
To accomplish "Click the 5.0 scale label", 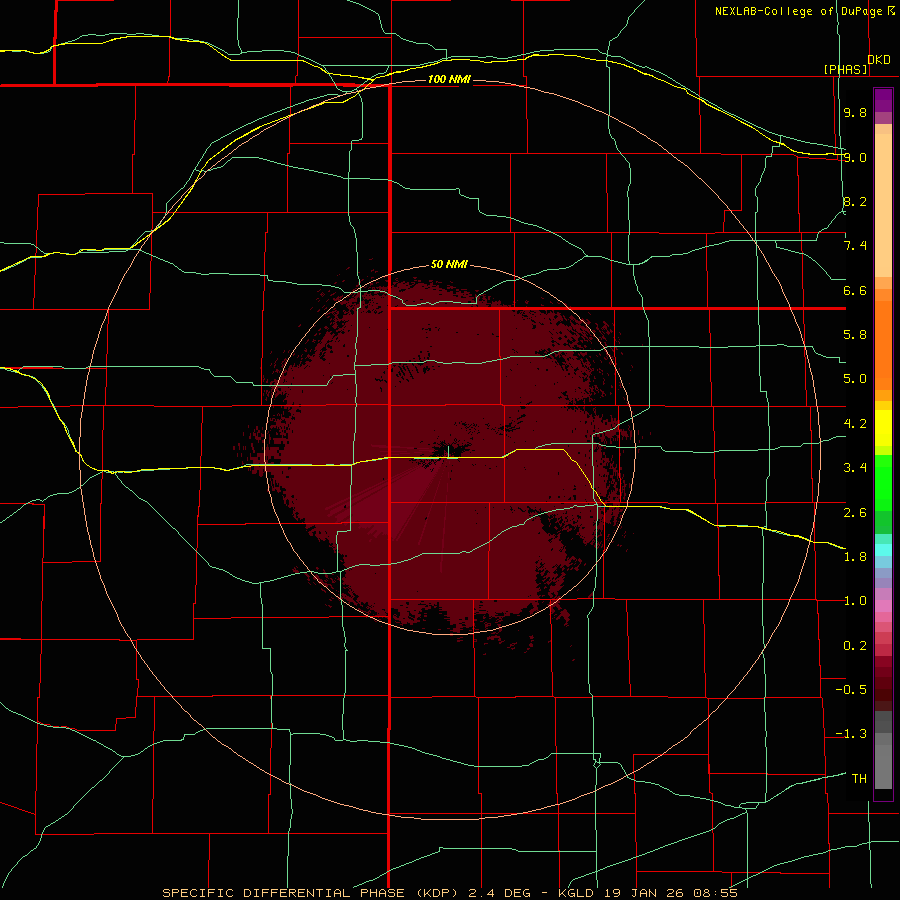I will click(855, 379).
